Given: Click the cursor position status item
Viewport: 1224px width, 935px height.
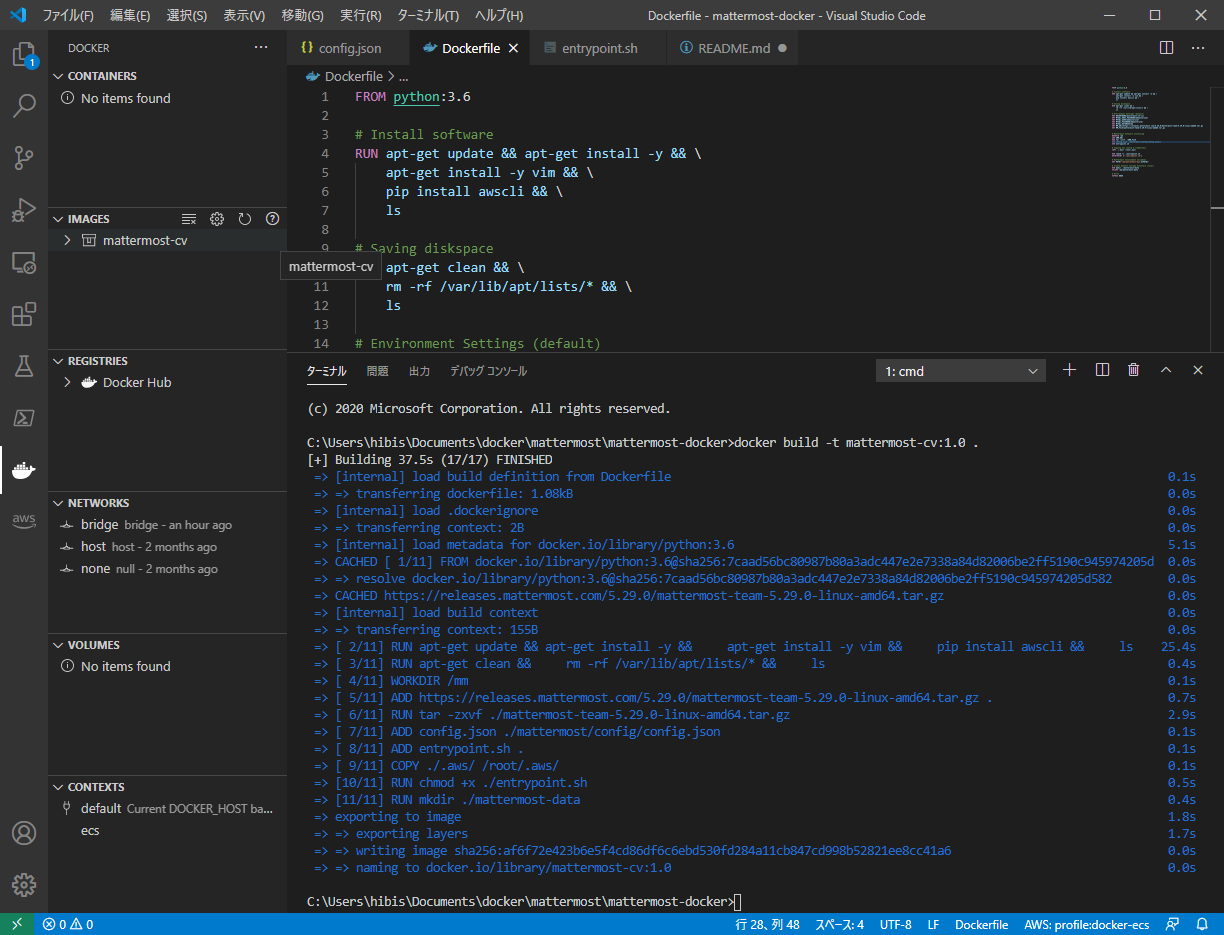Looking at the screenshot, I should click(x=767, y=925).
